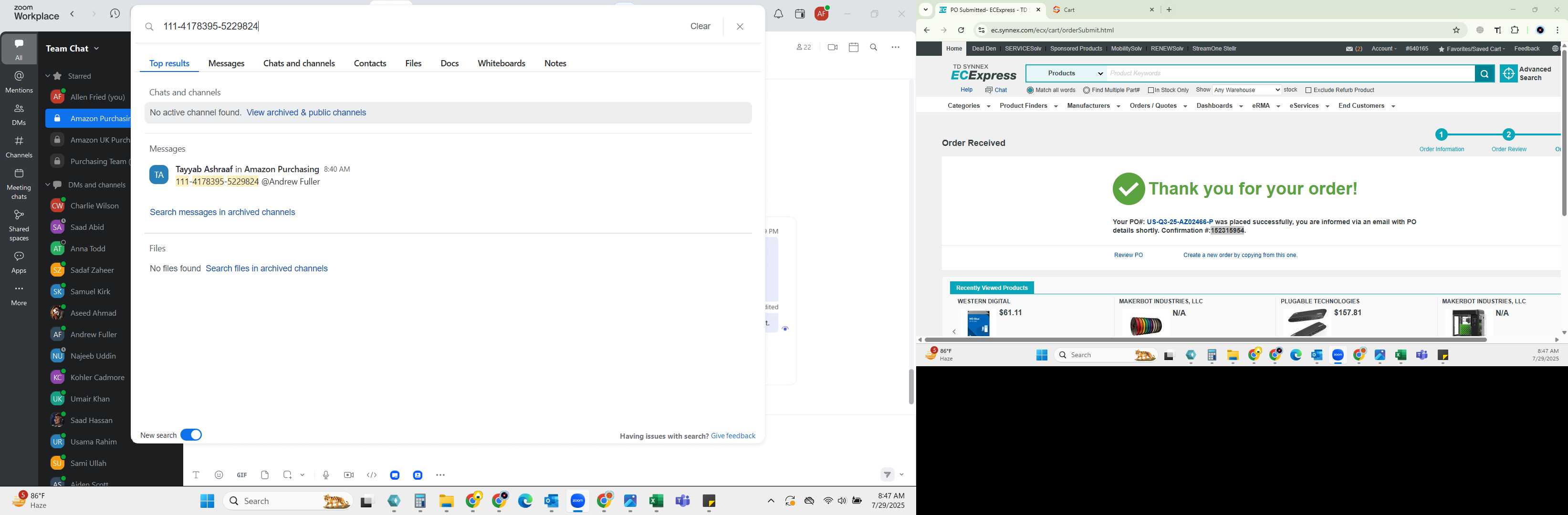Open Excel from the Windows taskbar
Viewport: 1568px width, 515px height.
tap(656, 501)
